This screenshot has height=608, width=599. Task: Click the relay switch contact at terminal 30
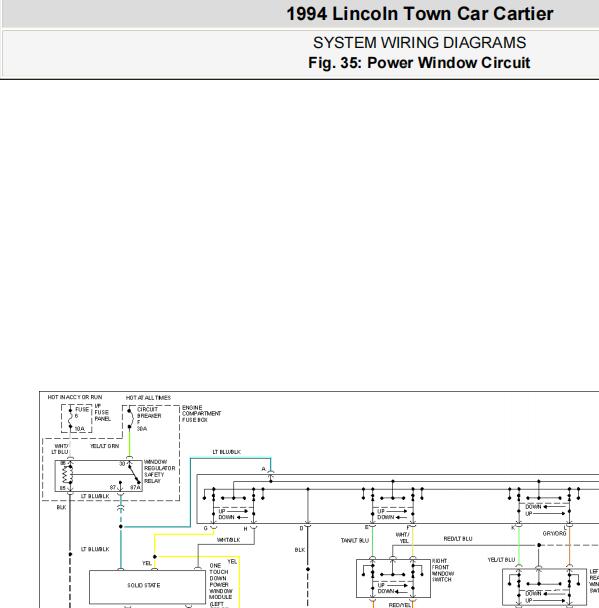pos(134,473)
